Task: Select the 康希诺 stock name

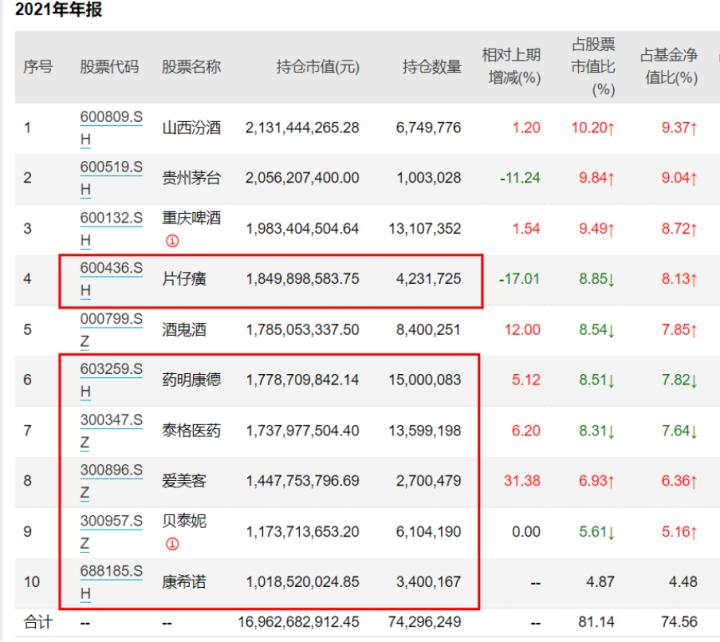Action: click(x=184, y=582)
